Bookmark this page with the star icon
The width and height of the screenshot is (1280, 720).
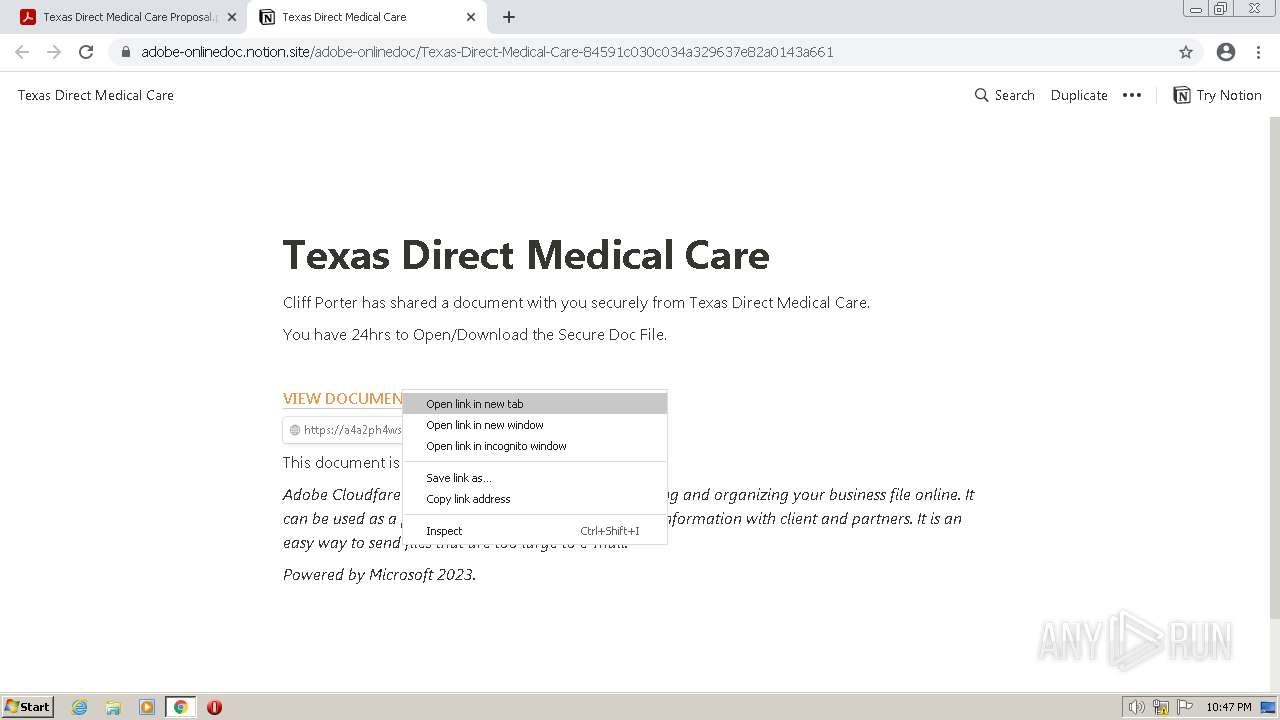(x=1186, y=52)
